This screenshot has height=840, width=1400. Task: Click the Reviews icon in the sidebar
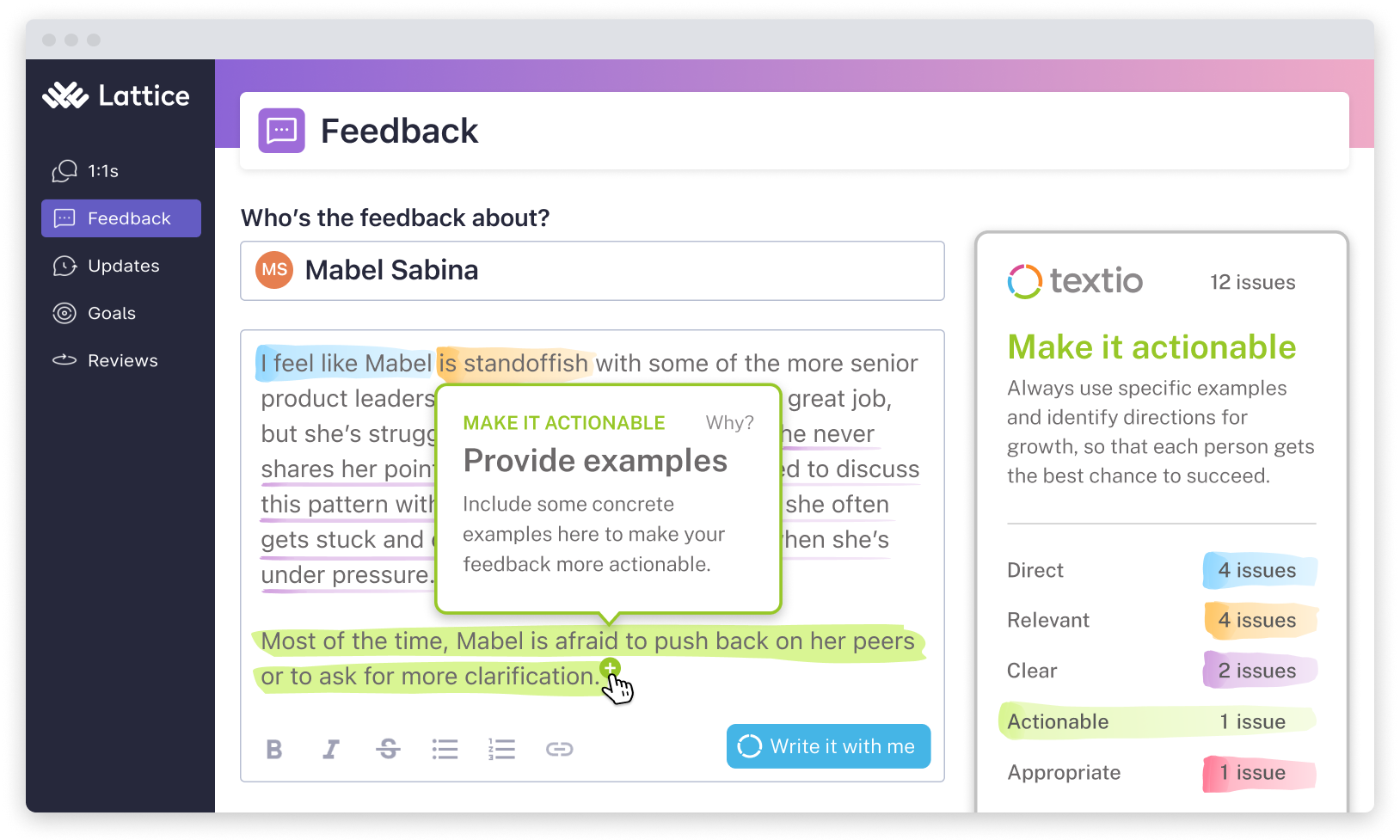click(64, 360)
